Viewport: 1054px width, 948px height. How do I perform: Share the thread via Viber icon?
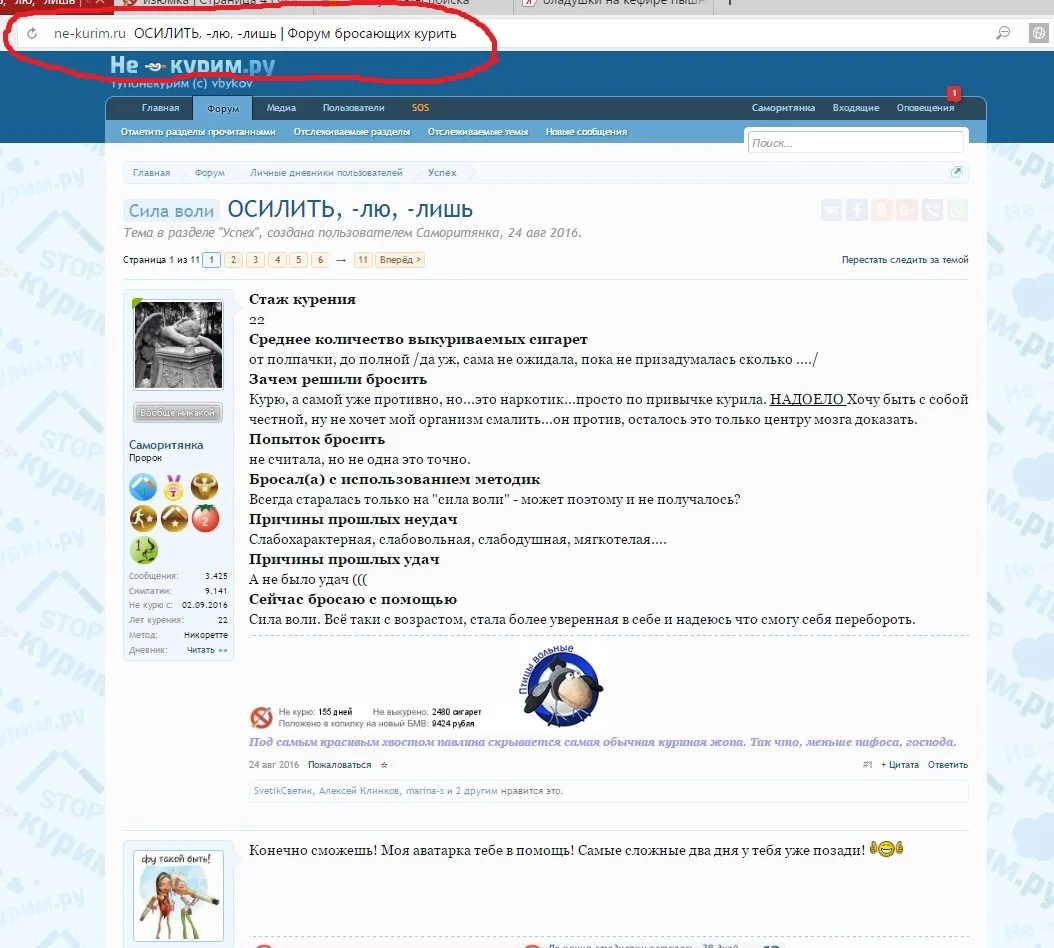(x=931, y=209)
